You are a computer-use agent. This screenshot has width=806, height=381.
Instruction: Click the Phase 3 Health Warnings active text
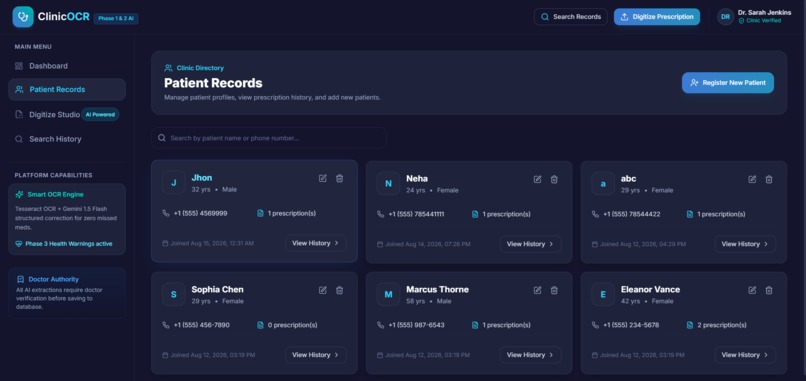tap(69, 244)
